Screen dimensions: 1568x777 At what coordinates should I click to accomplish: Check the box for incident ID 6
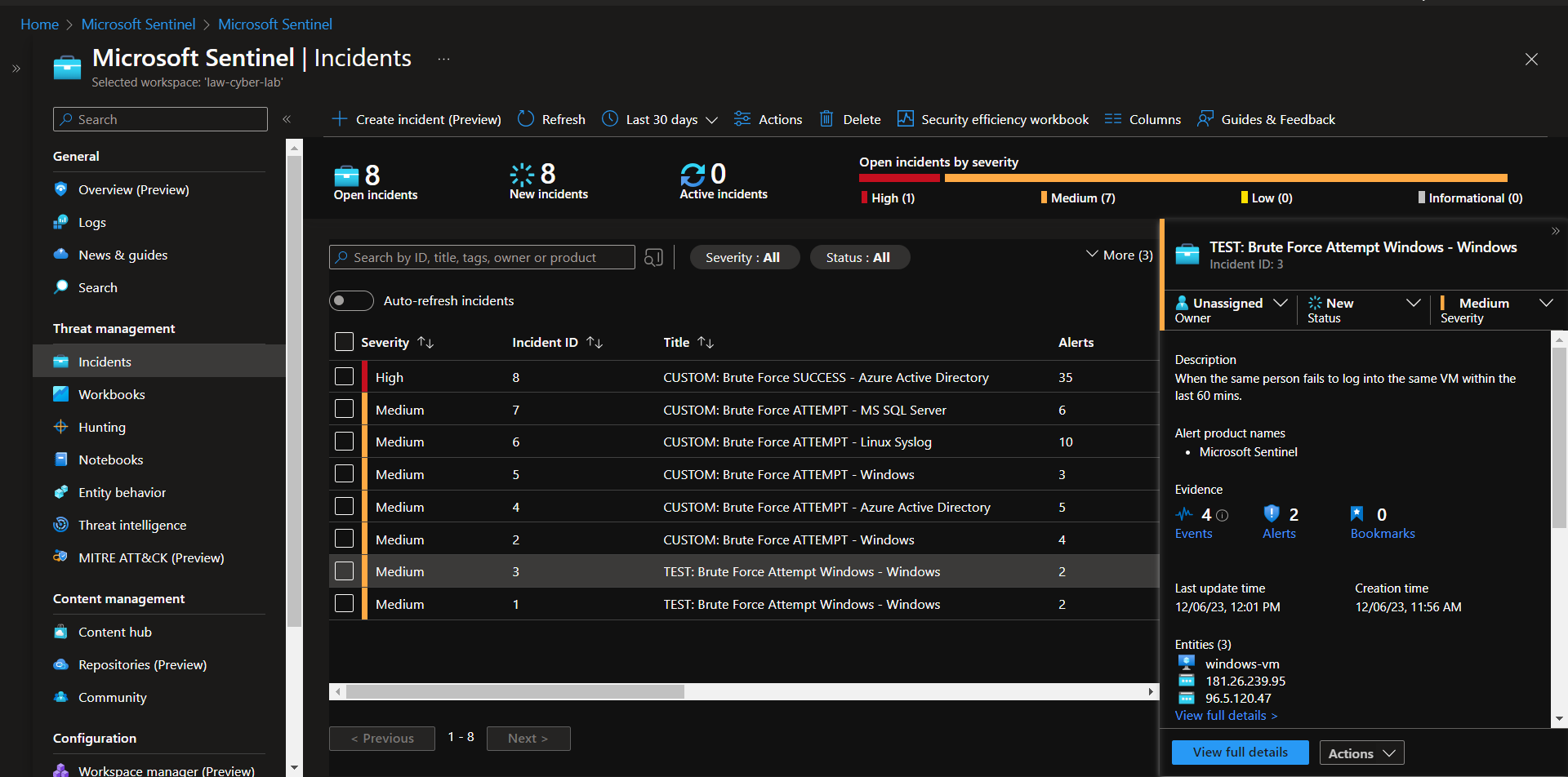pos(344,442)
